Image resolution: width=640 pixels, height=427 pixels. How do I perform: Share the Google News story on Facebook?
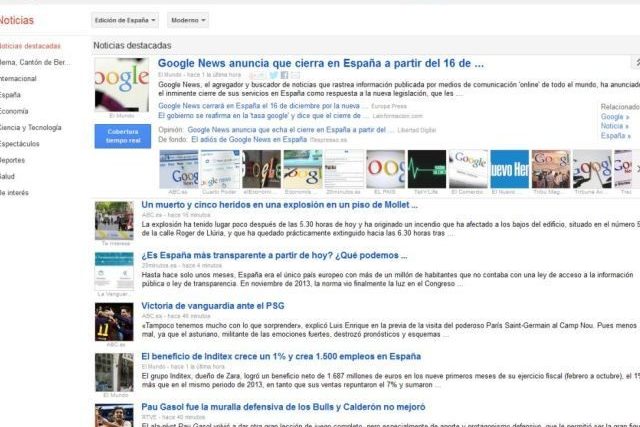284,75
